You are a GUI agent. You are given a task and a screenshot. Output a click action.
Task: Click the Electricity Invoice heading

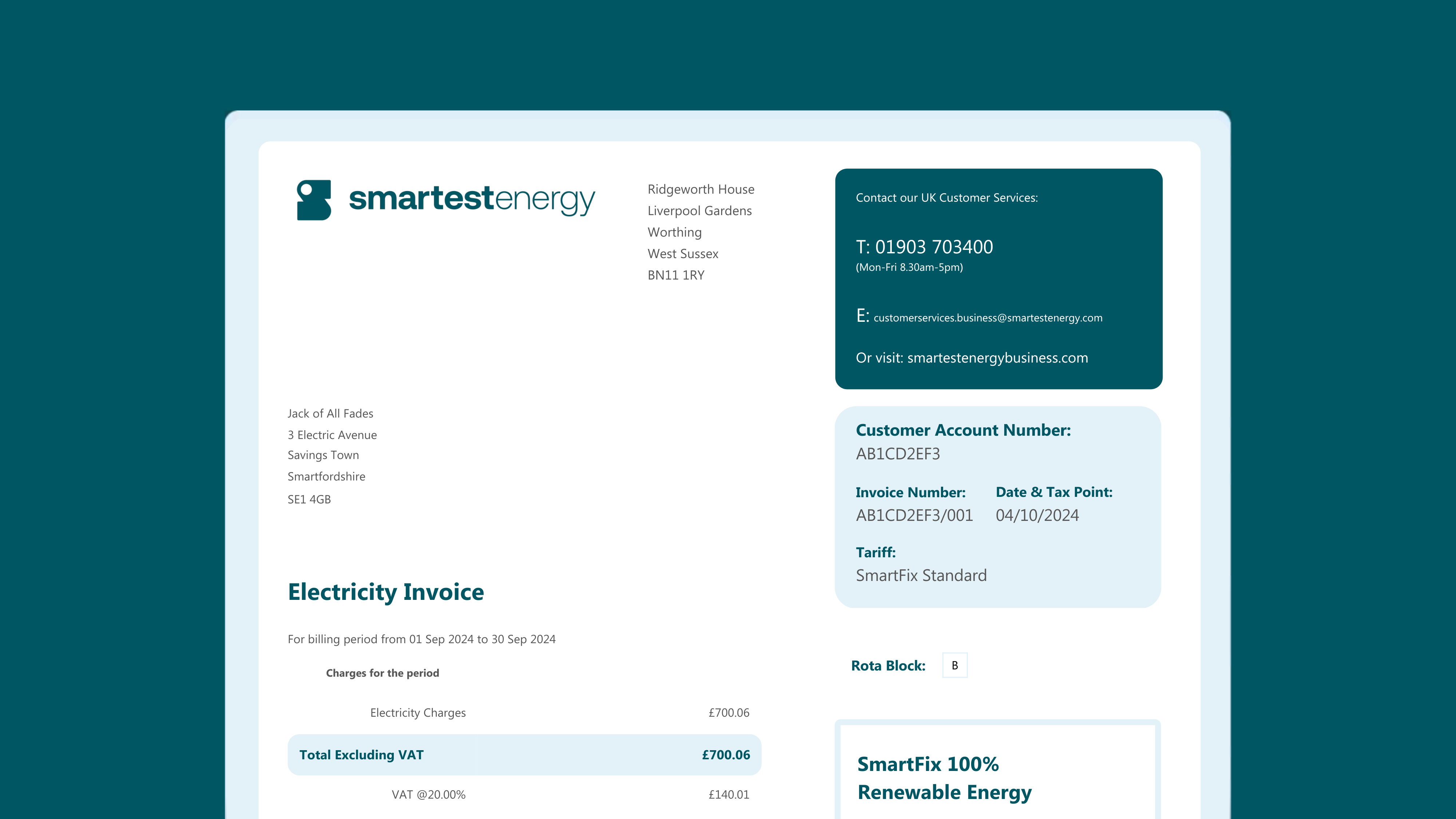[385, 592]
